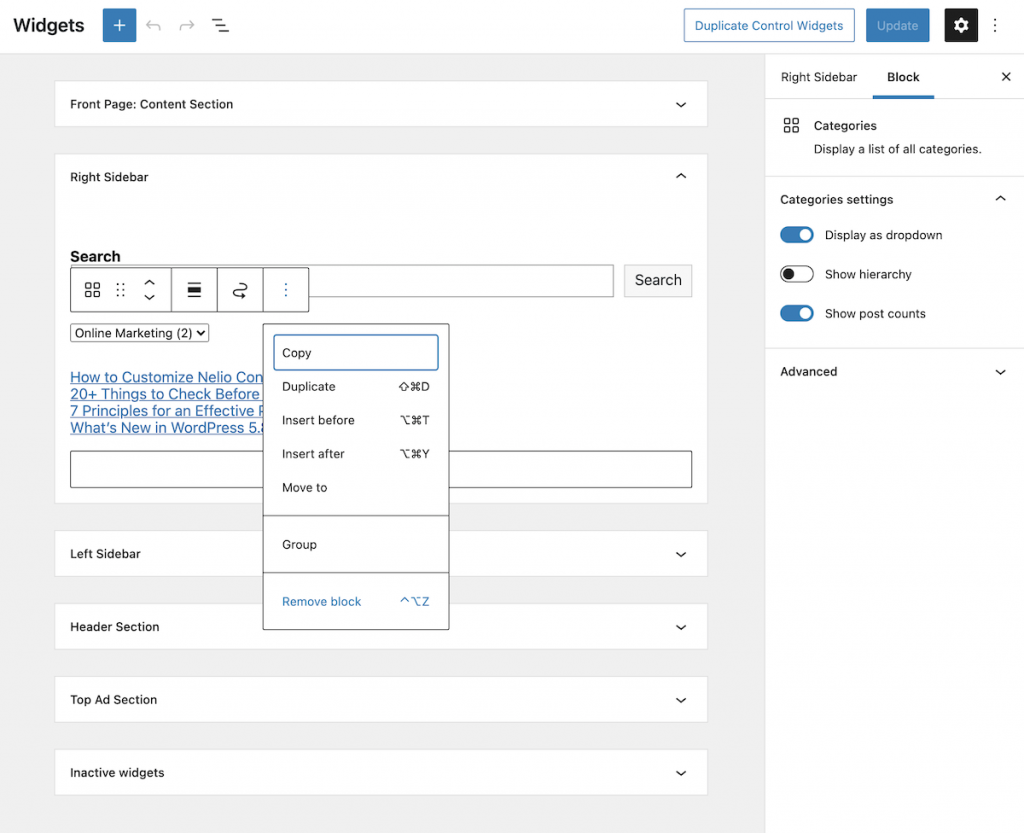Grab the block drag handle
This screenshot has height=833, width=1024.
tap(120, 290)
